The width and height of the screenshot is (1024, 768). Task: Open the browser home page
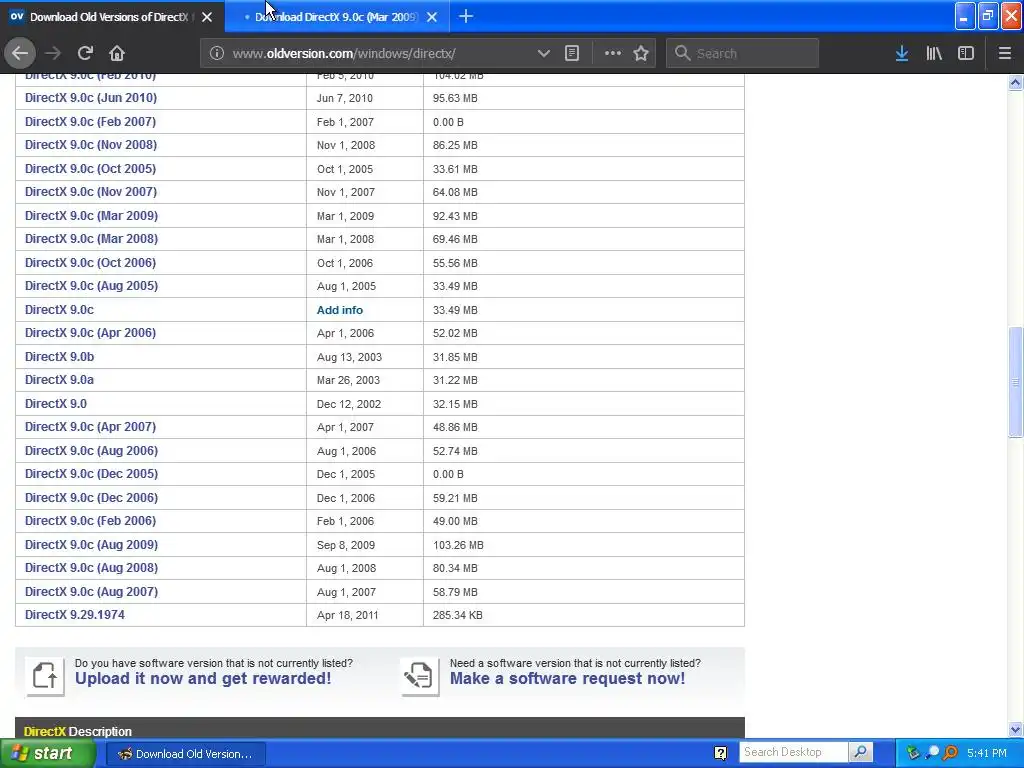click(x=116, y=53)
